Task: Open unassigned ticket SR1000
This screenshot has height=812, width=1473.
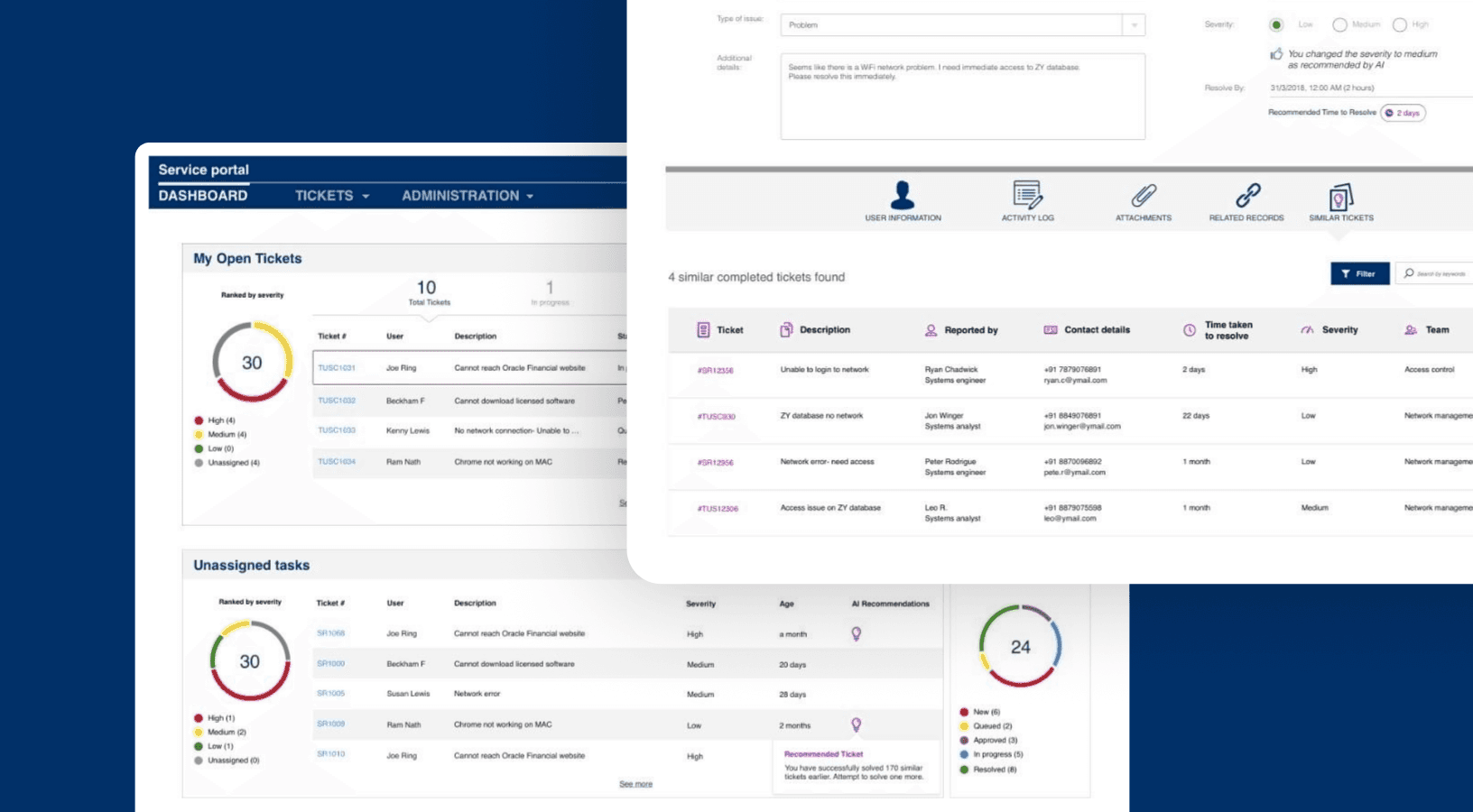Action: pos(330,664)
